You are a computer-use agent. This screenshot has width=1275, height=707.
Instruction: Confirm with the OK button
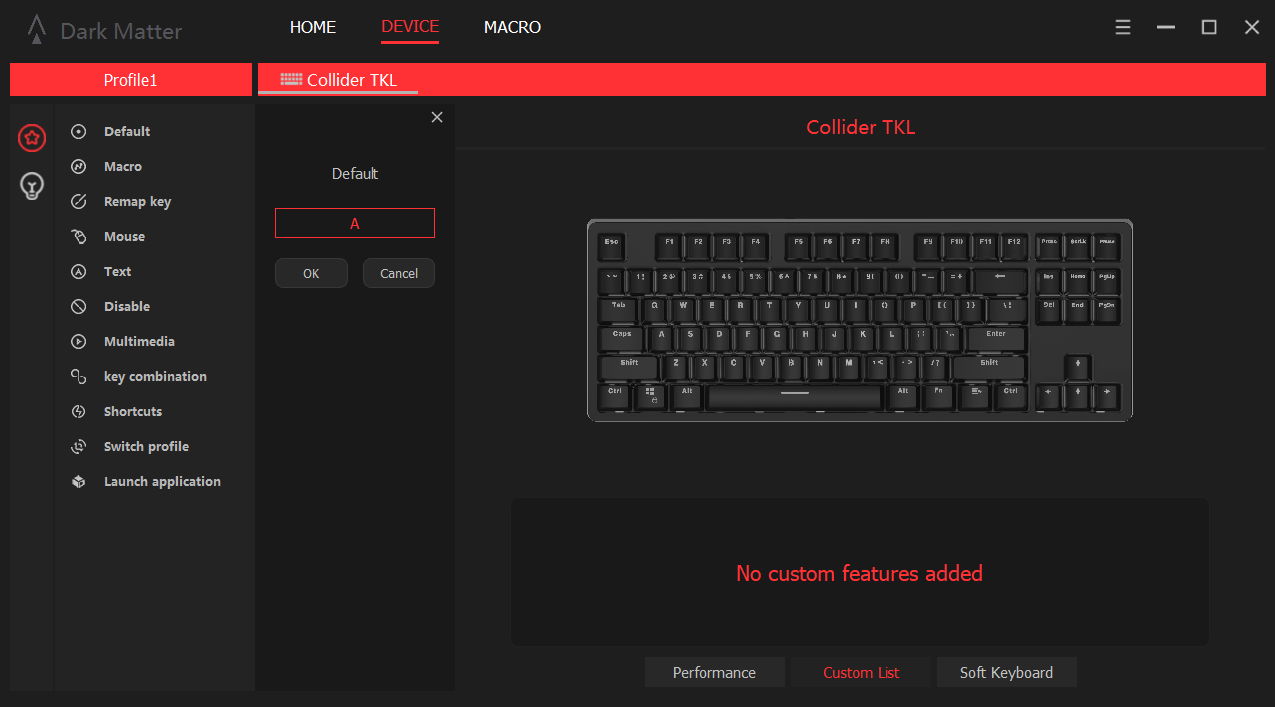click(x=311, y=273)
